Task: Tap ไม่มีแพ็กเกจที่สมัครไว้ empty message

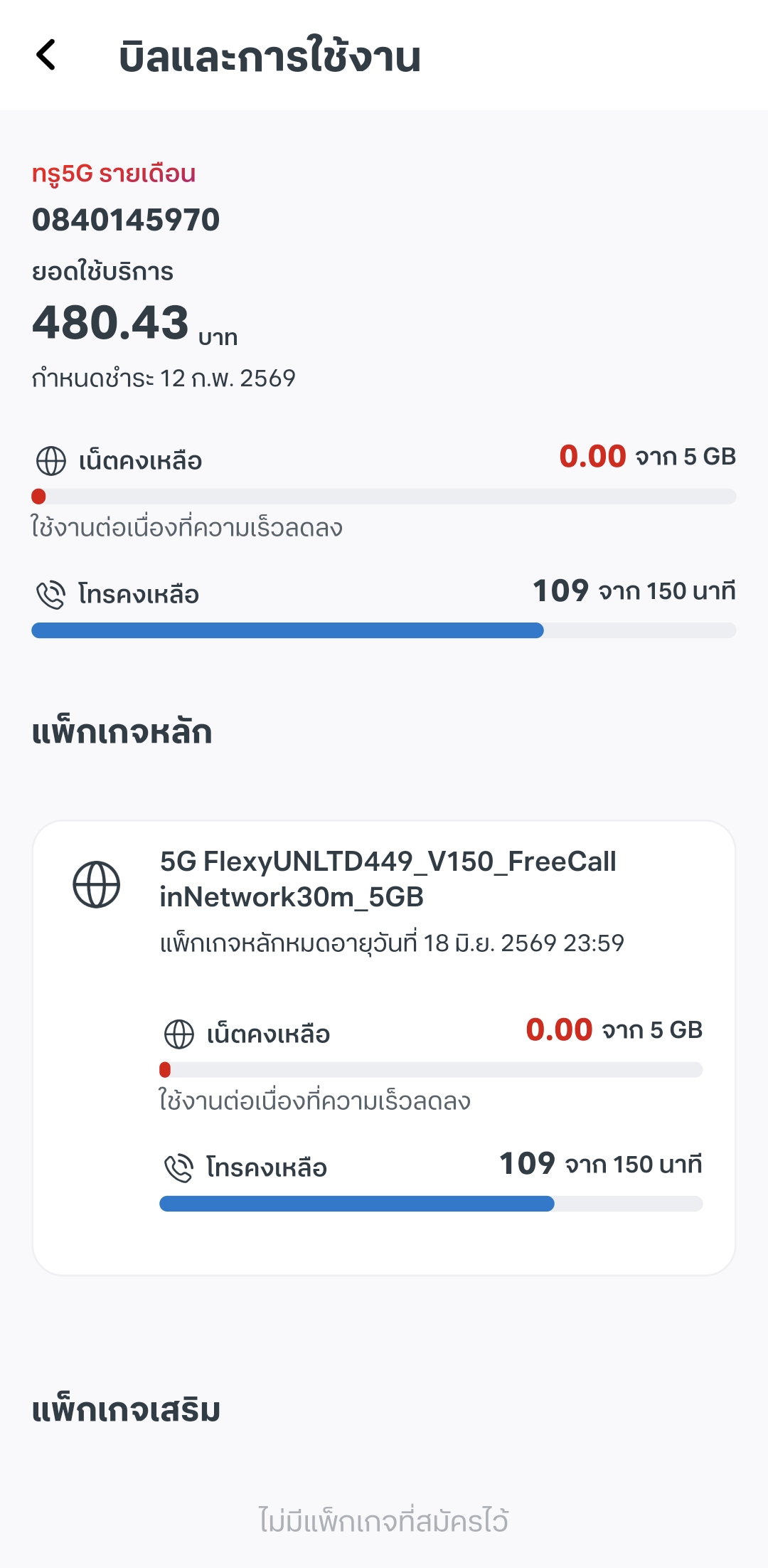Action: [x=384, y=1521]
